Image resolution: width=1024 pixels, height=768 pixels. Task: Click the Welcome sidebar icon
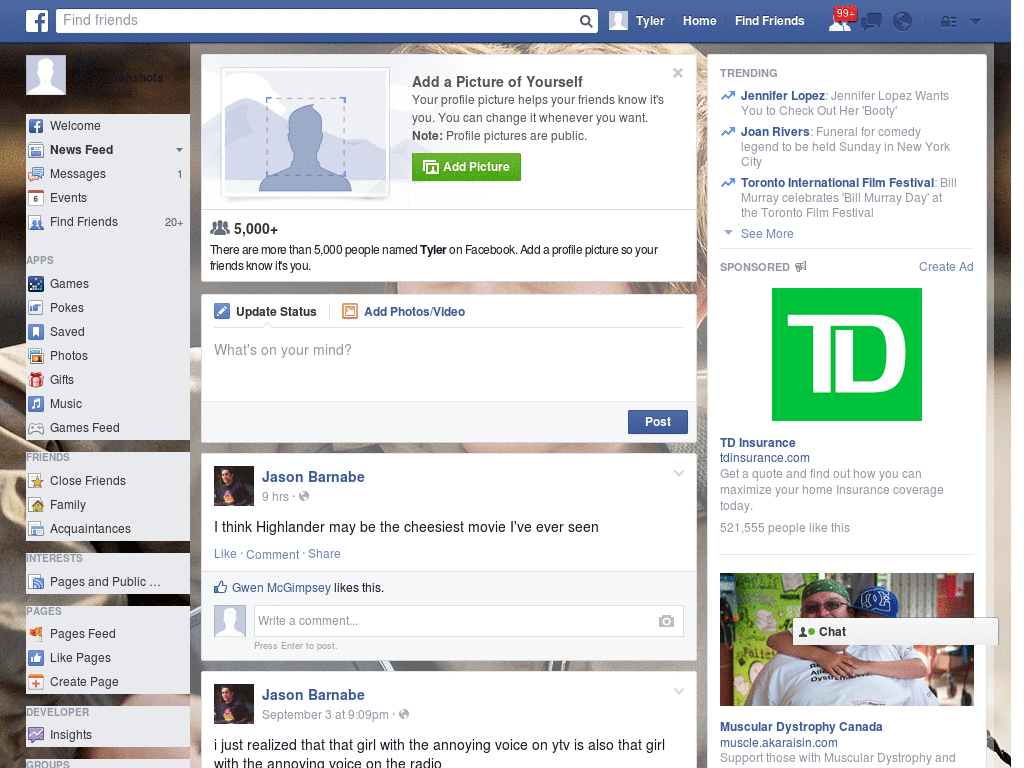(x=36, y=126)
